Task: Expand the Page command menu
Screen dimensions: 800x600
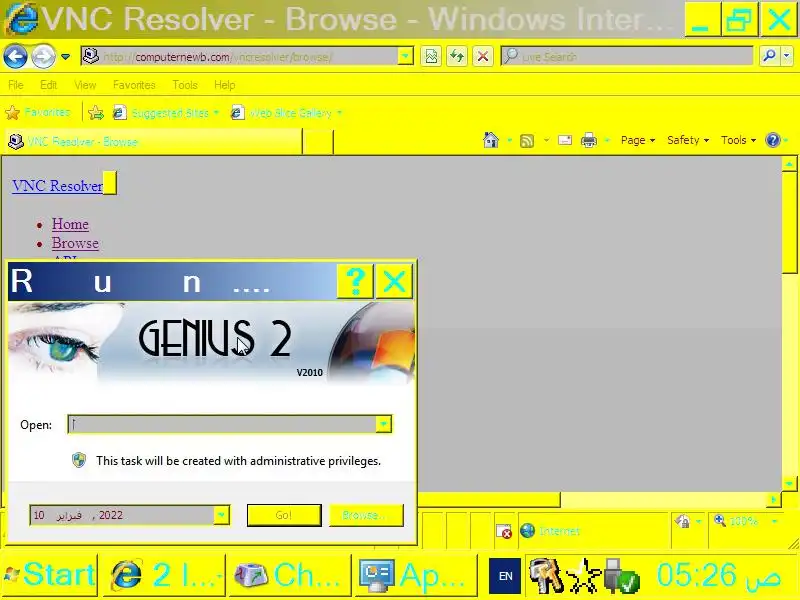Action: (x=638, y=140)
